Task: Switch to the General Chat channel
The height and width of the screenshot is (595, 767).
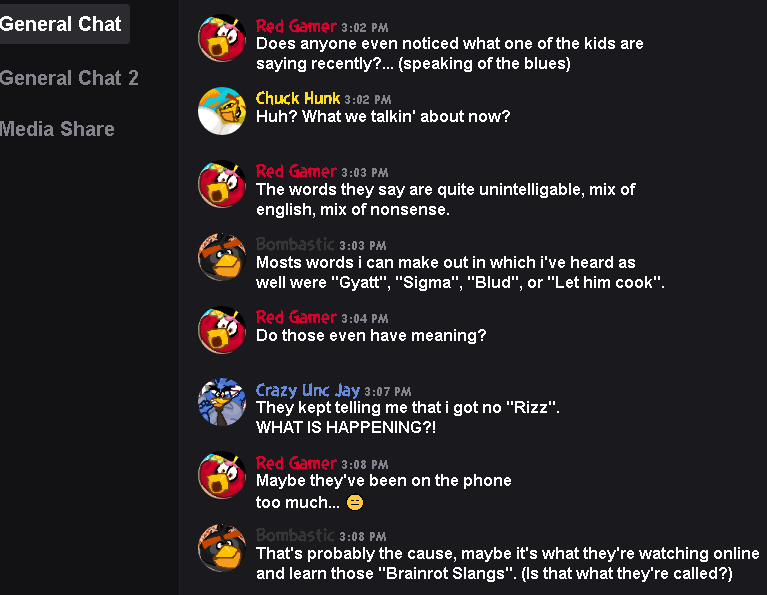Action: 60,24
